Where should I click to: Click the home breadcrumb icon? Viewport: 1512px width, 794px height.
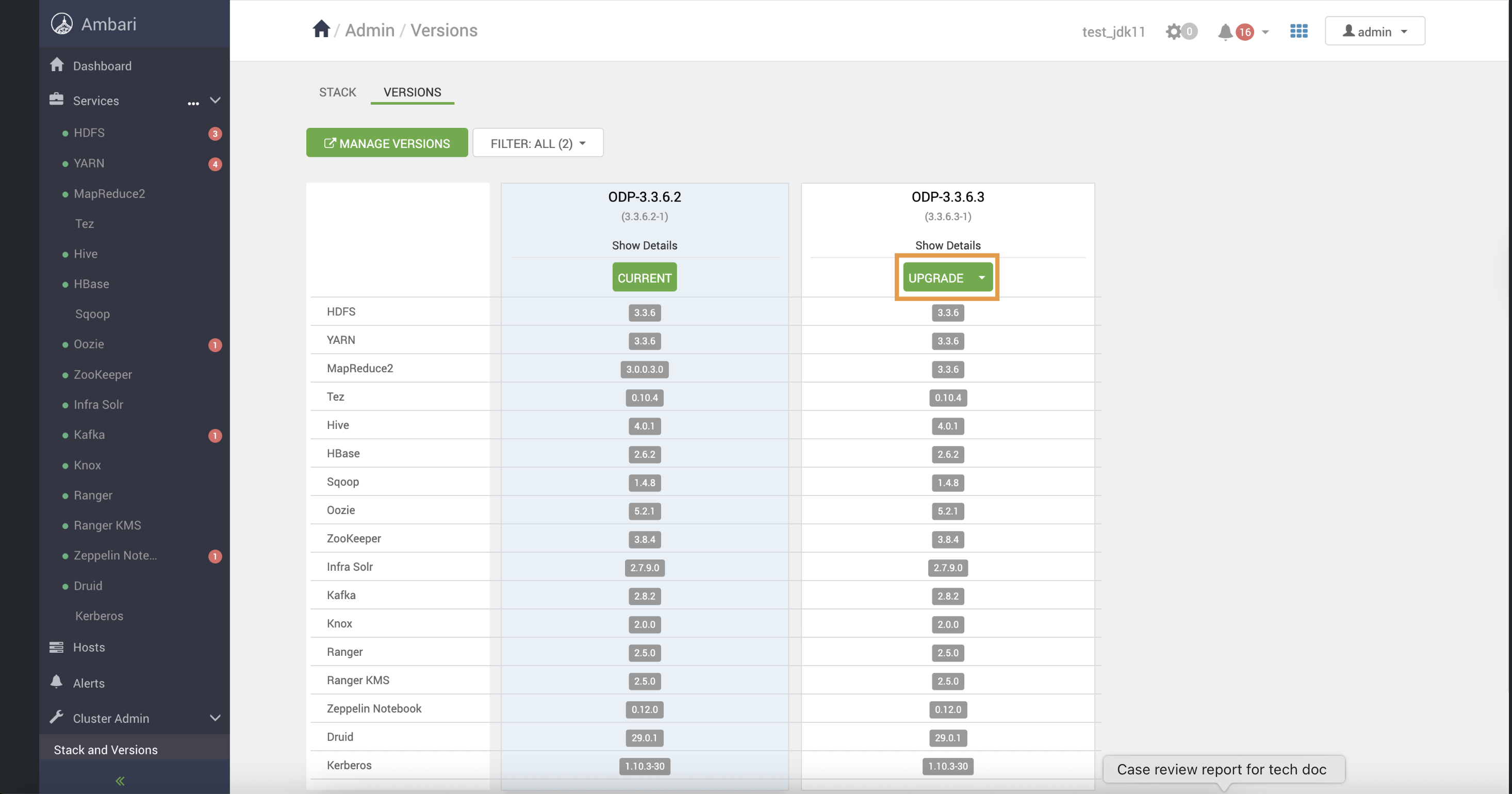321,29
